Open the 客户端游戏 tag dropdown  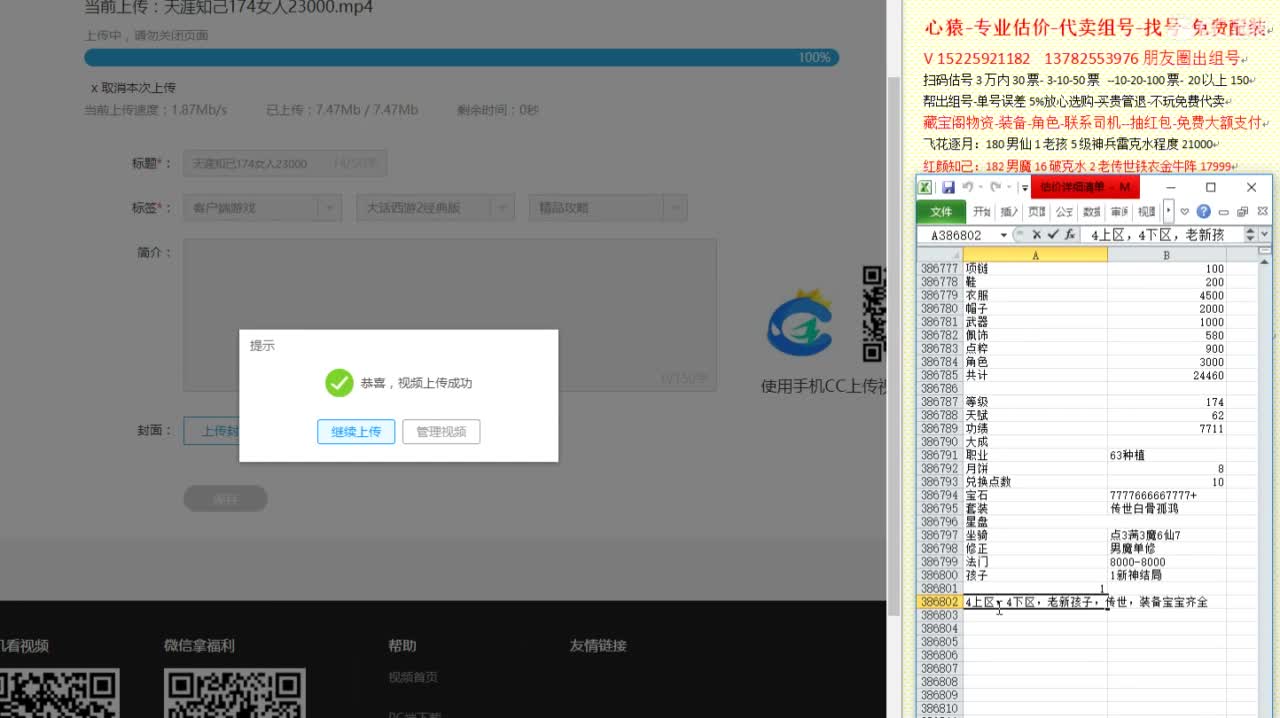click(263, 208)
